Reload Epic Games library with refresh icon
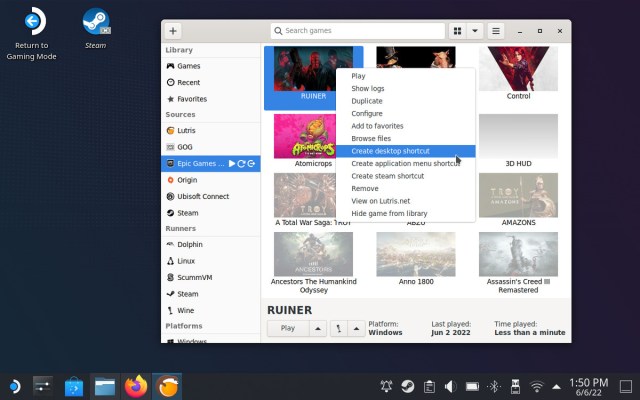This screenshot has width=640, height=400. 241,164
